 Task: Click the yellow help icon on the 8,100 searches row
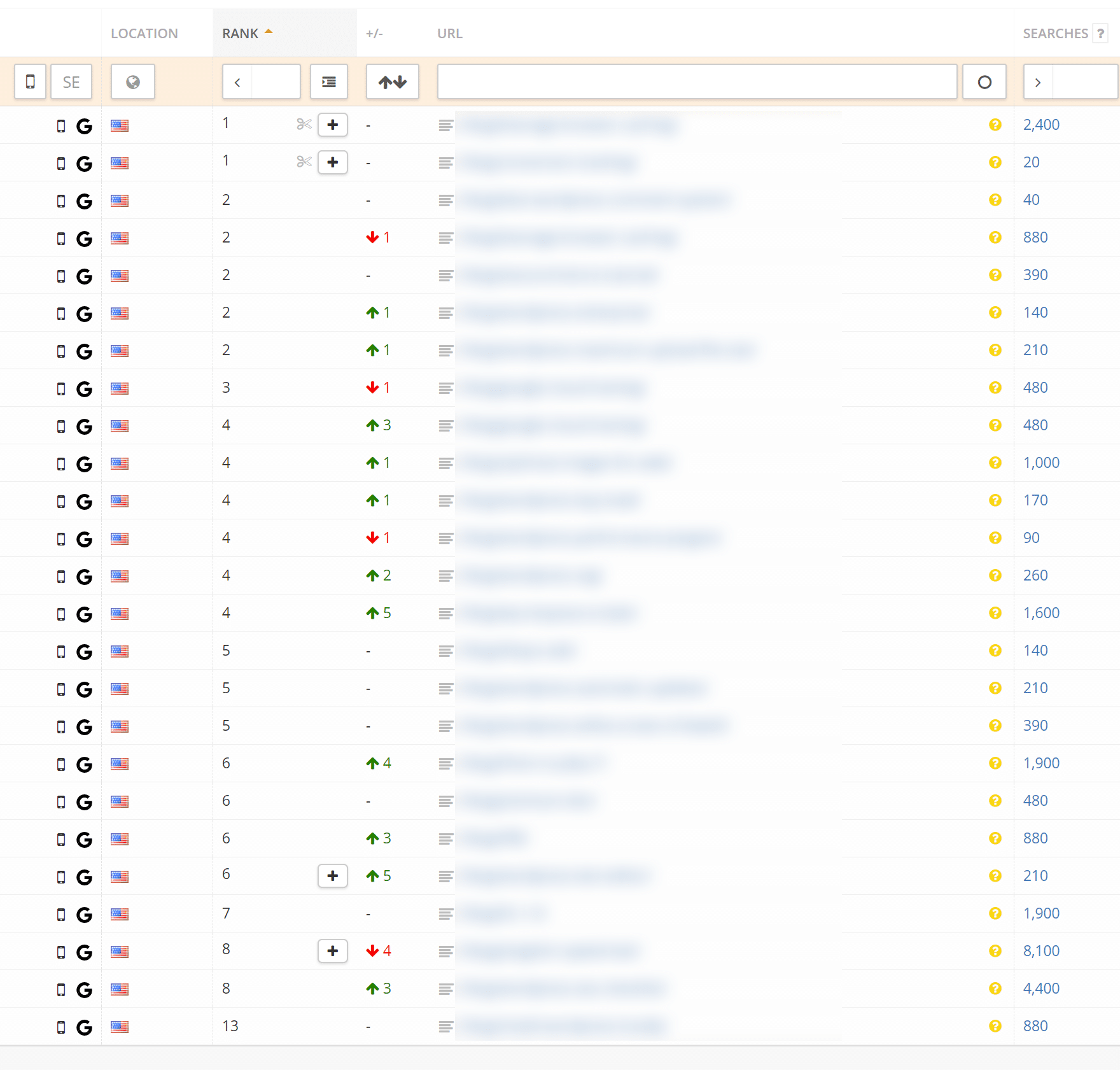point(995,950)
